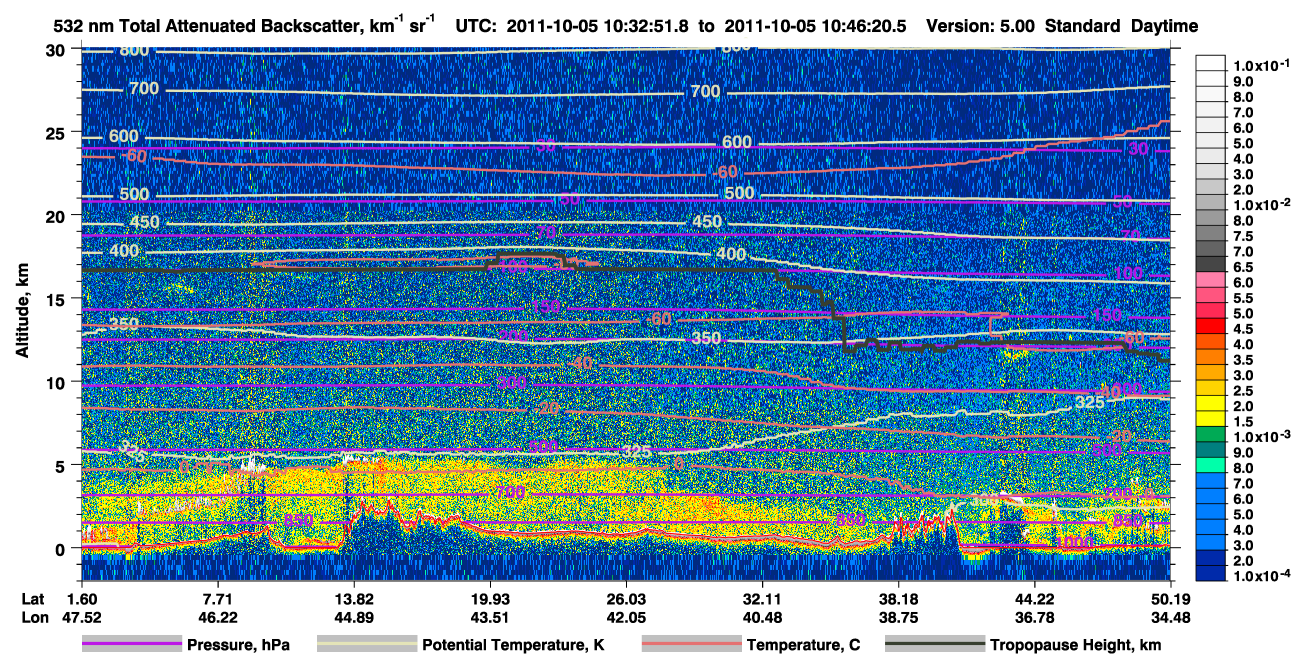This screenshot has width=1300, height=667.
Task: Click the longitude value '42.05'
Action: click(625, 618)
